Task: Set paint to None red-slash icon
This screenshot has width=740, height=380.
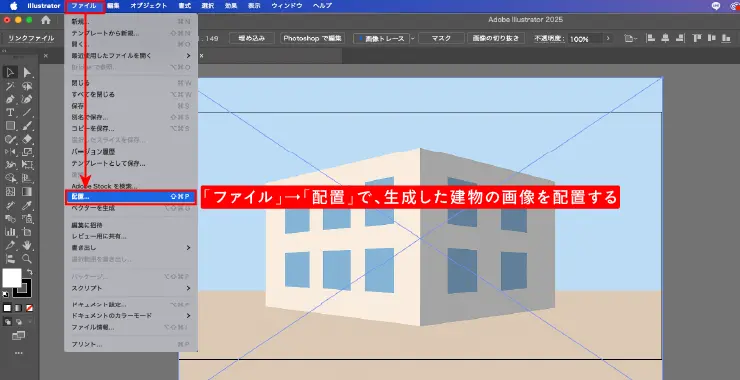Action: click(29, 308)
